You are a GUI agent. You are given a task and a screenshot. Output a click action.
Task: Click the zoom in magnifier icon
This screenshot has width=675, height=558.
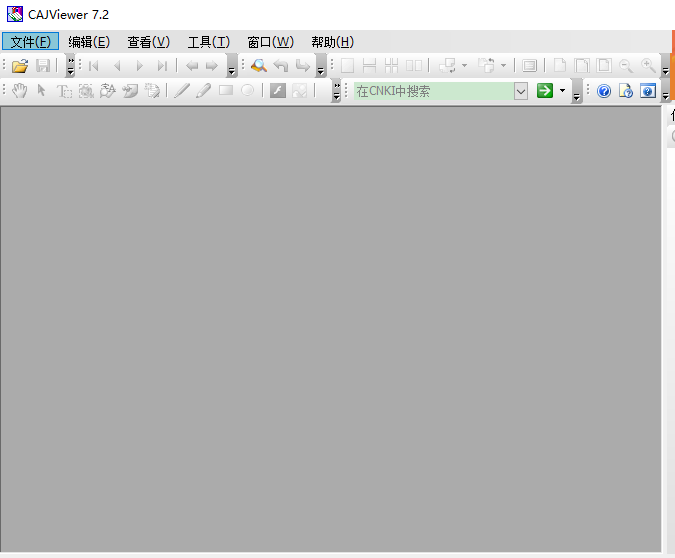(x=648, y=66)
